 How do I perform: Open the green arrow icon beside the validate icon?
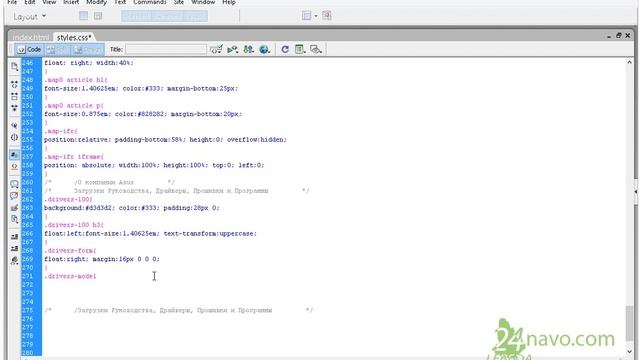232,49
